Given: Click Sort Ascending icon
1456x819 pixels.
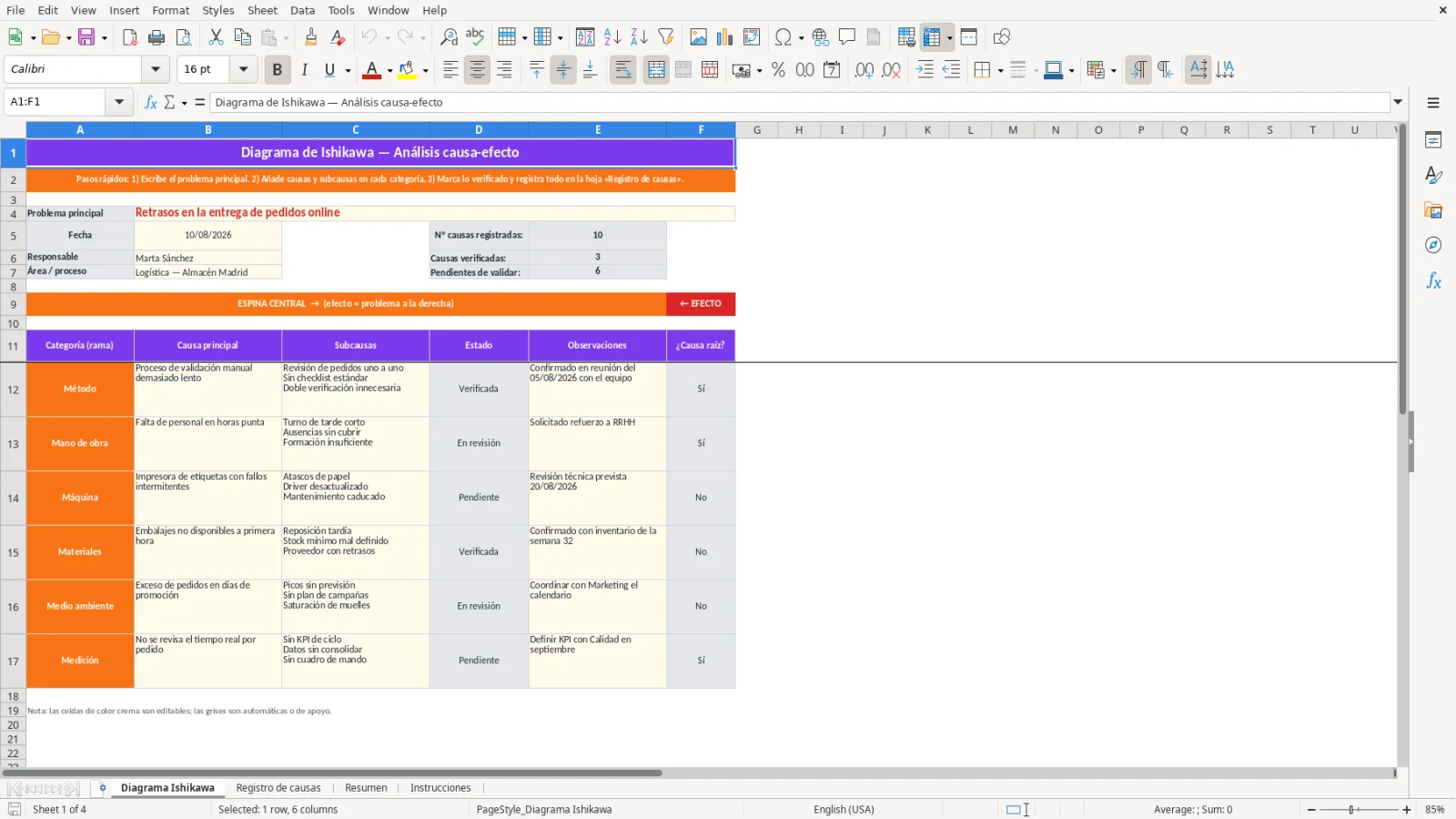Looking at the screenshot, I should point(612,37).
